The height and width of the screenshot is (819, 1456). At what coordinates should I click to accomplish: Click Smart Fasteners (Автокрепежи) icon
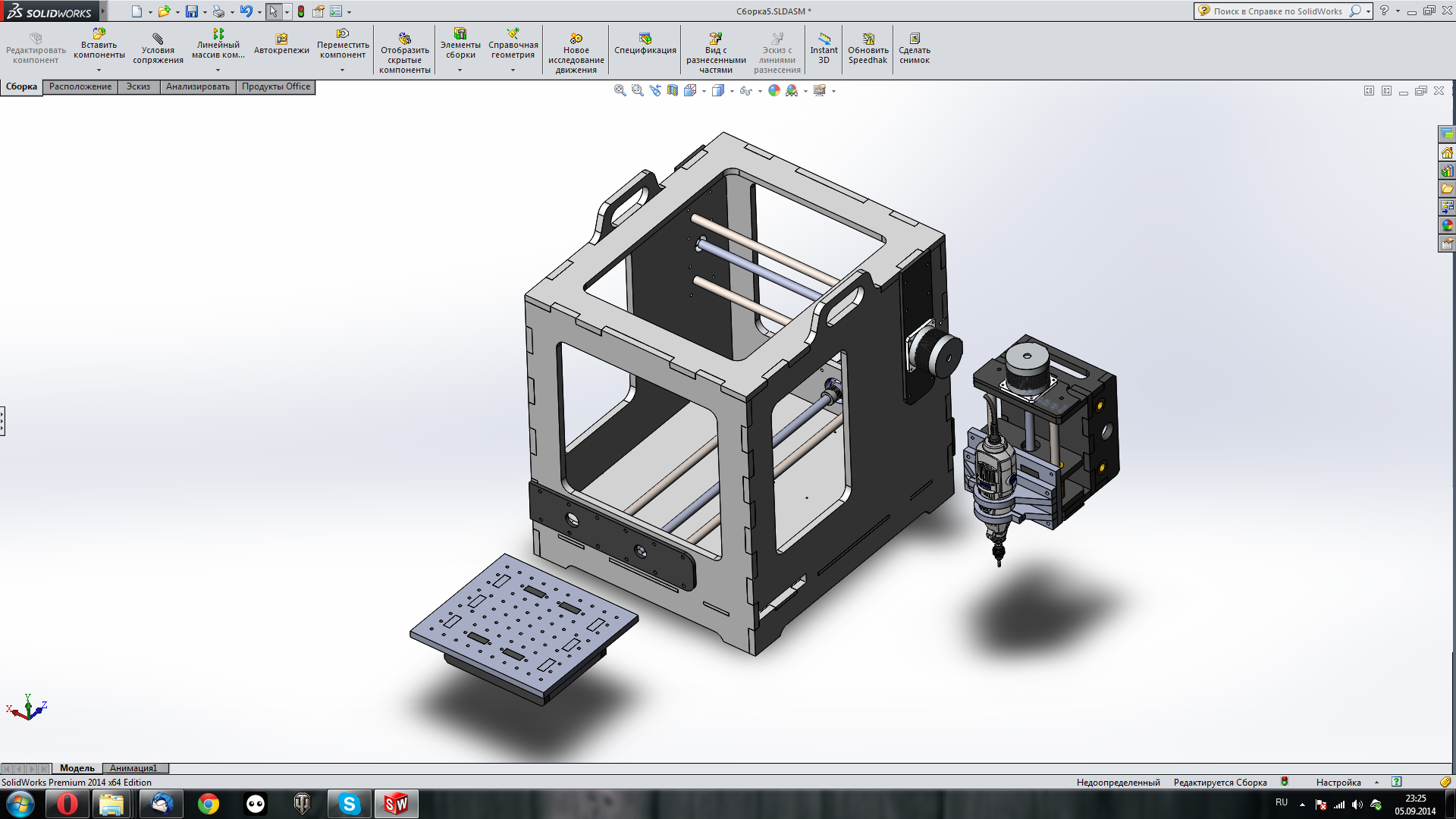coord(281,43)
